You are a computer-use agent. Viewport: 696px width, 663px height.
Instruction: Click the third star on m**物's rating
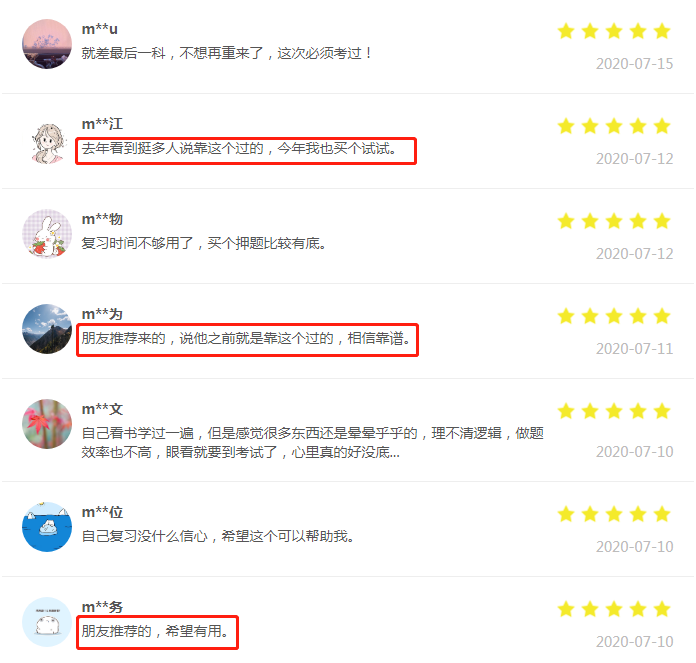tap(614, 221)
